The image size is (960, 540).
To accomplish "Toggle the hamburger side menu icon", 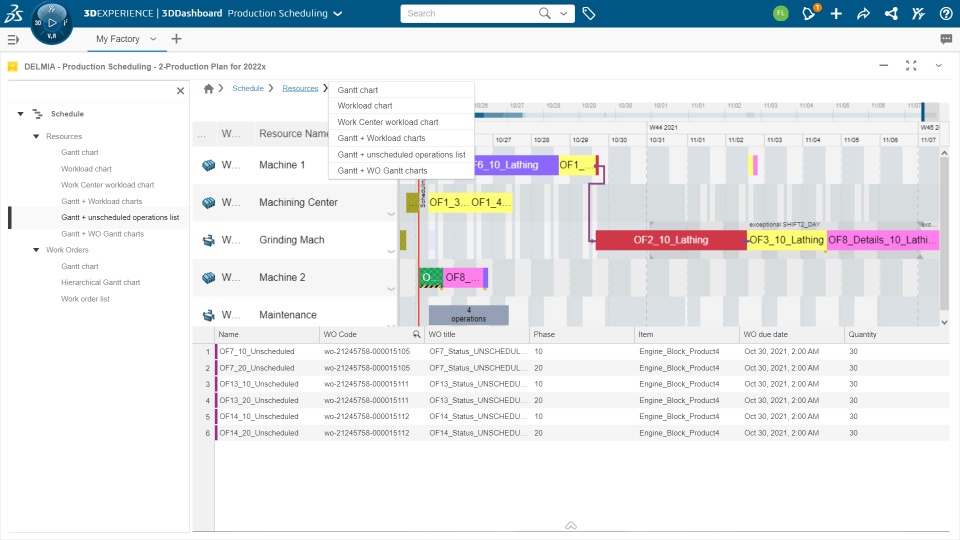I will [x=13, y=40].
